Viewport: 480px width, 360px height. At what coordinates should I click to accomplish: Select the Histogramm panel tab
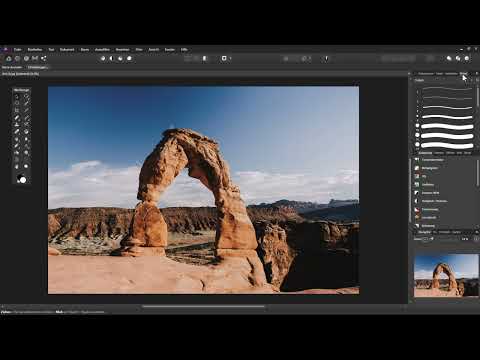(426, 74)
